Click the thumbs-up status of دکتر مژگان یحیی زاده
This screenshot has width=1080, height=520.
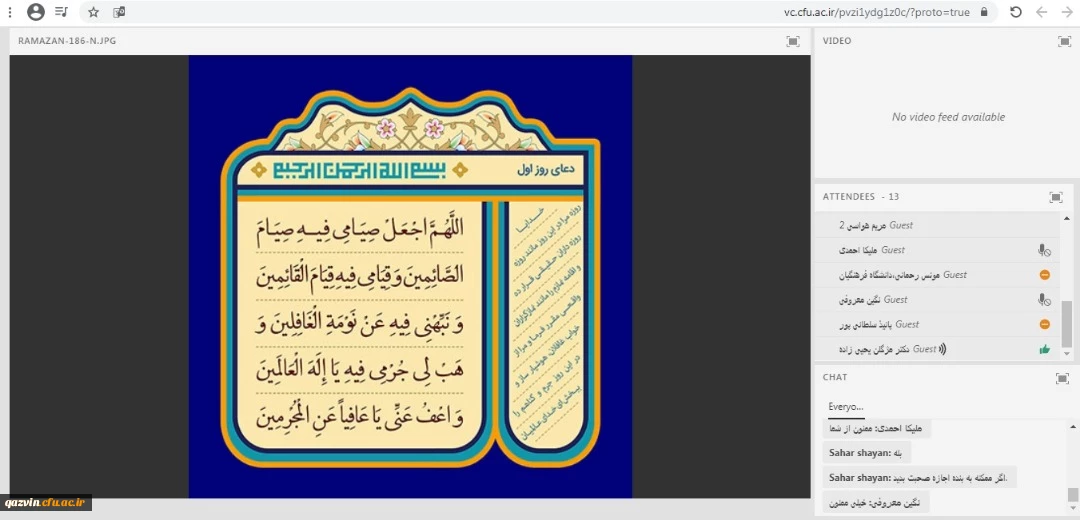point(1044,349)
